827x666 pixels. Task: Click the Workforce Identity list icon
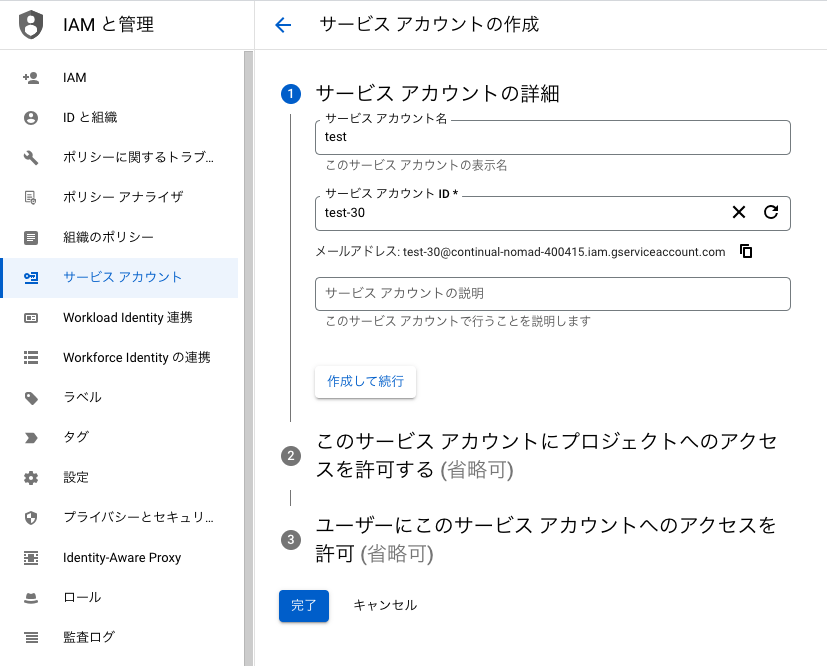31,358
